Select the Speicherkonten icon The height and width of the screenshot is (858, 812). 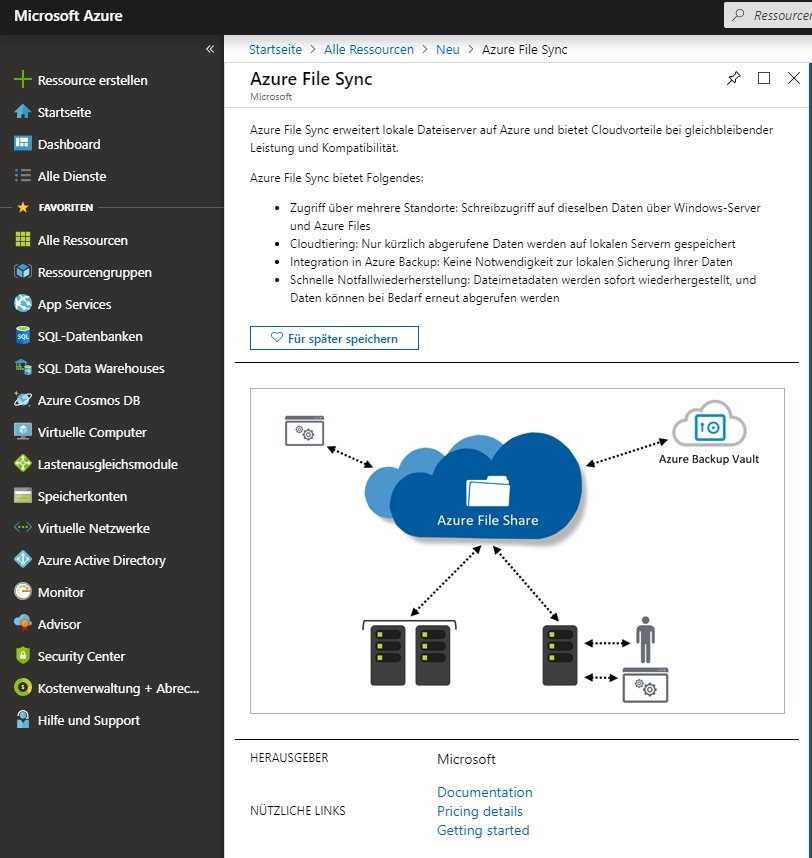pos(22,496)
